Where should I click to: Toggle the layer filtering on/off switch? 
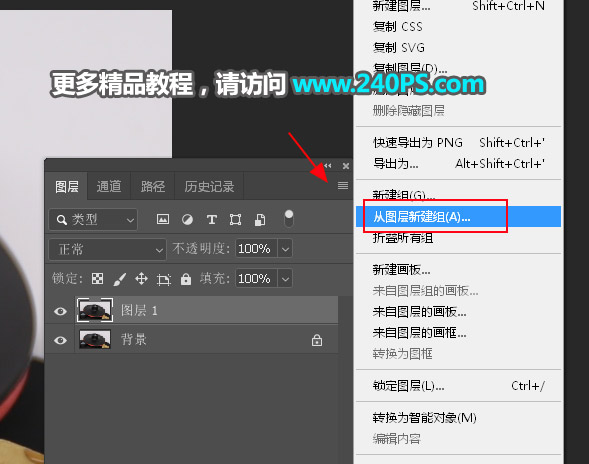288,219
